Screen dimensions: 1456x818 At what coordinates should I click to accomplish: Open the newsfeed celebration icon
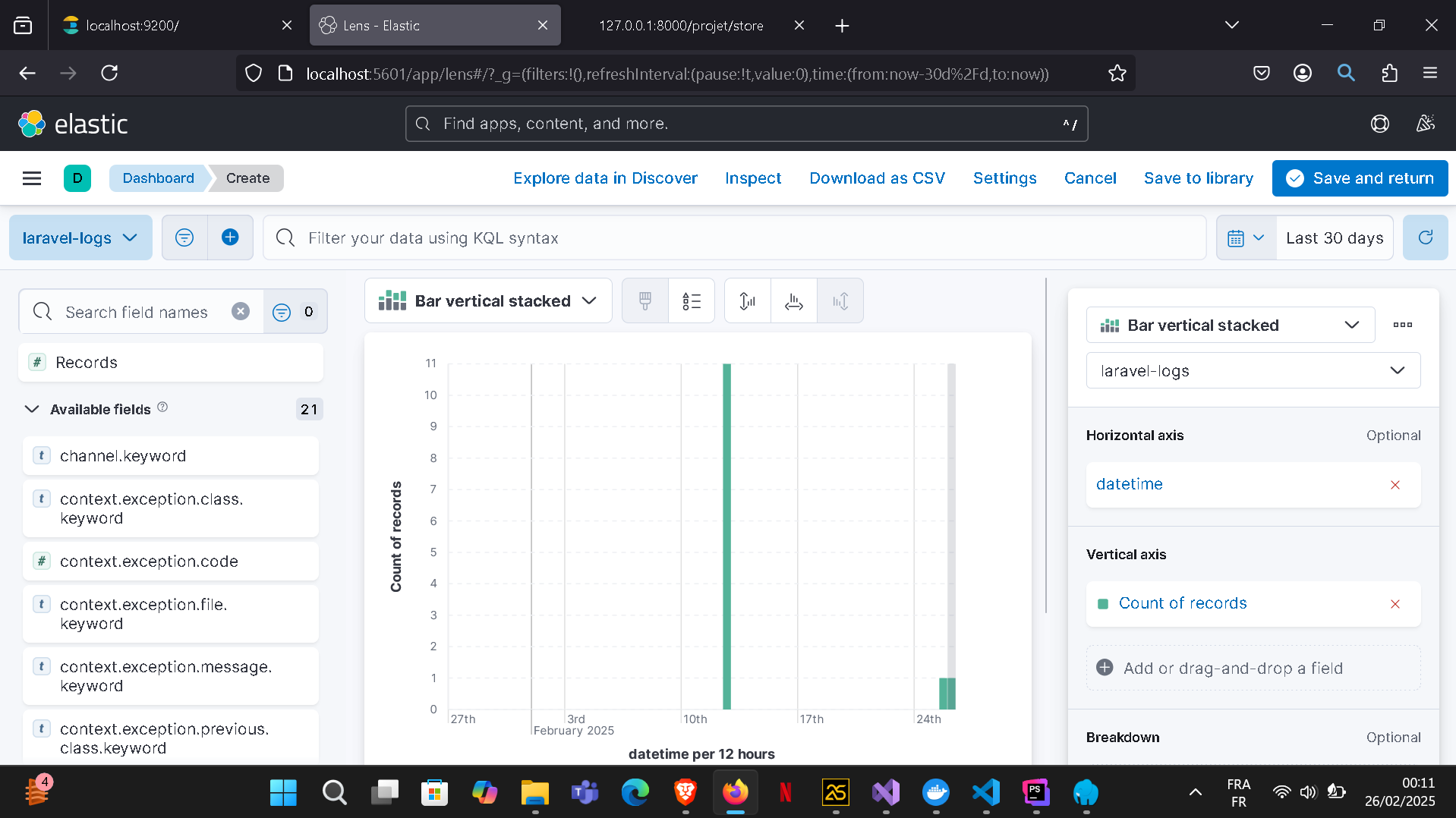[1426, 124]
